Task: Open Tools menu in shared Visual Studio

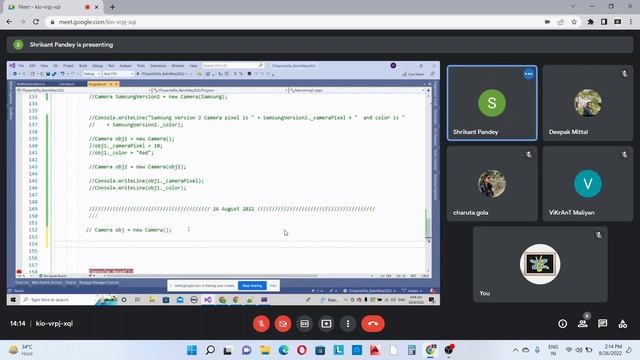Action: (140, 66)
